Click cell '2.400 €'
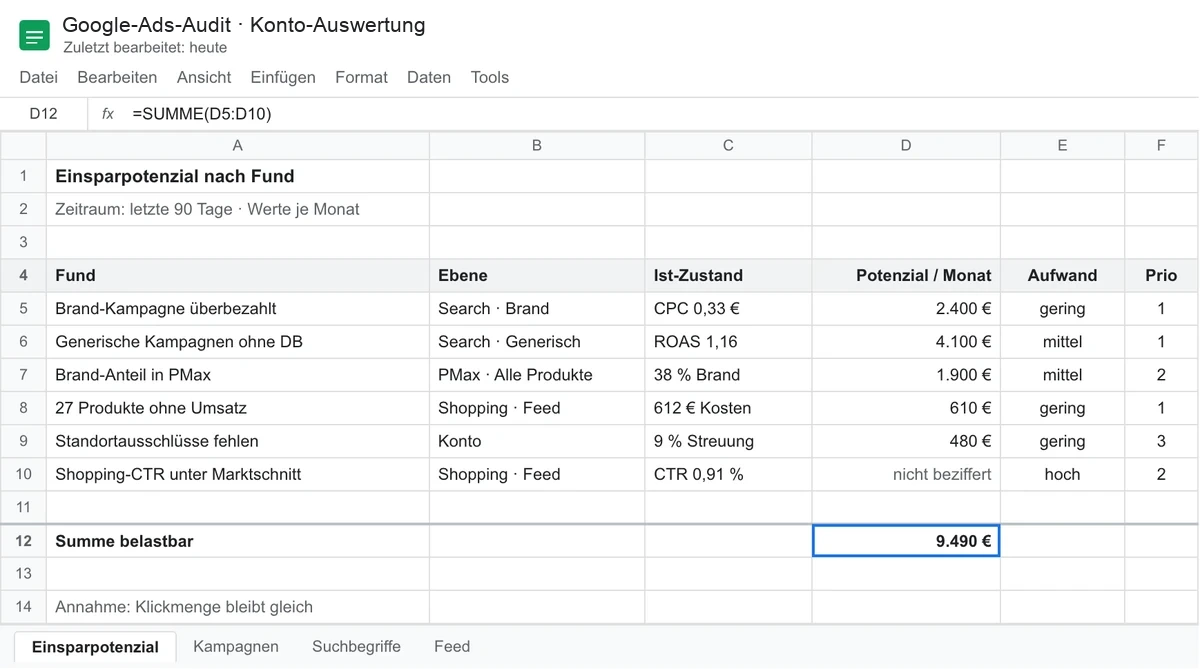Viewport: 1200px width, 669px height. 906,309
